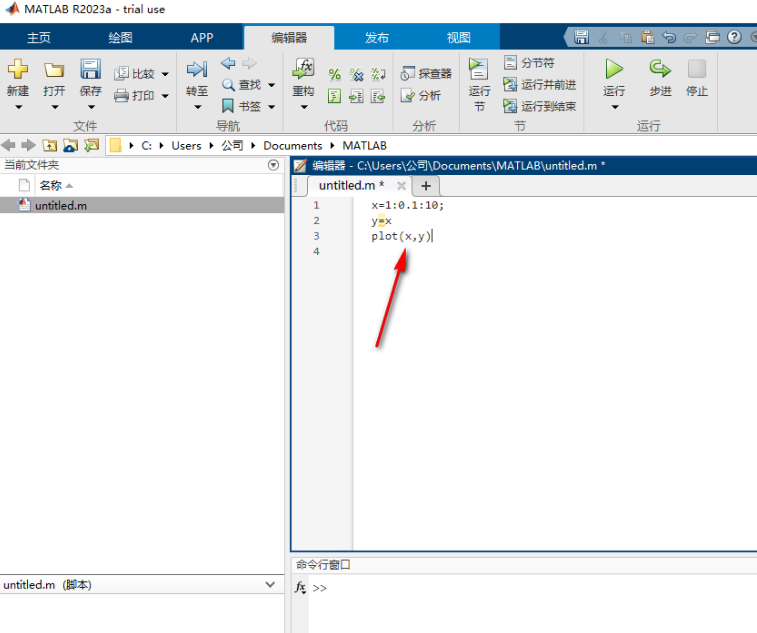
Task: Click Users in the path bar
Action: 186,146
